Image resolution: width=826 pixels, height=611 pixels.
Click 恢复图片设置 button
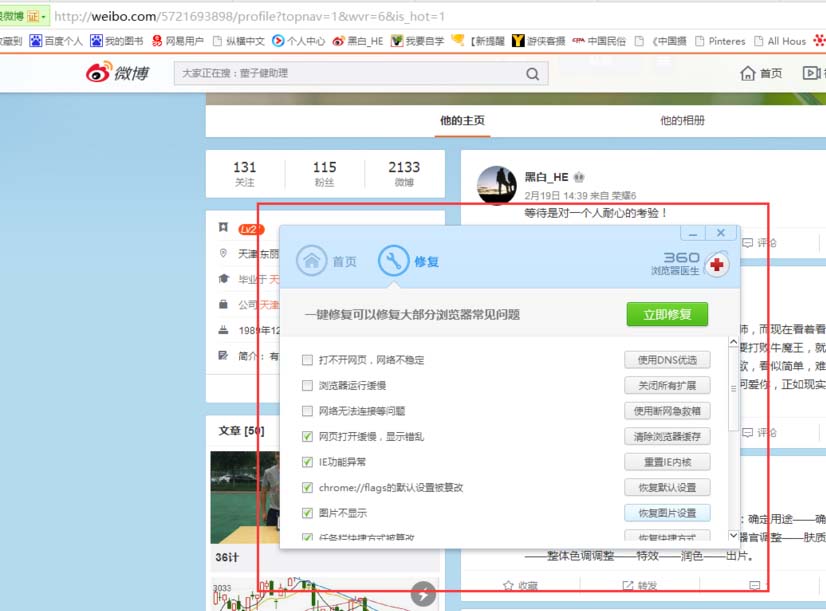point(667,513)
